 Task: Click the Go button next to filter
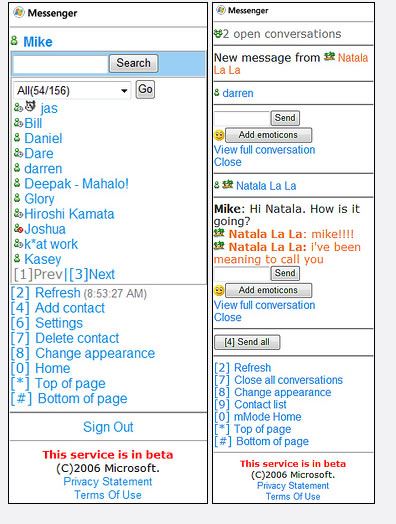[x=145, y=89]
